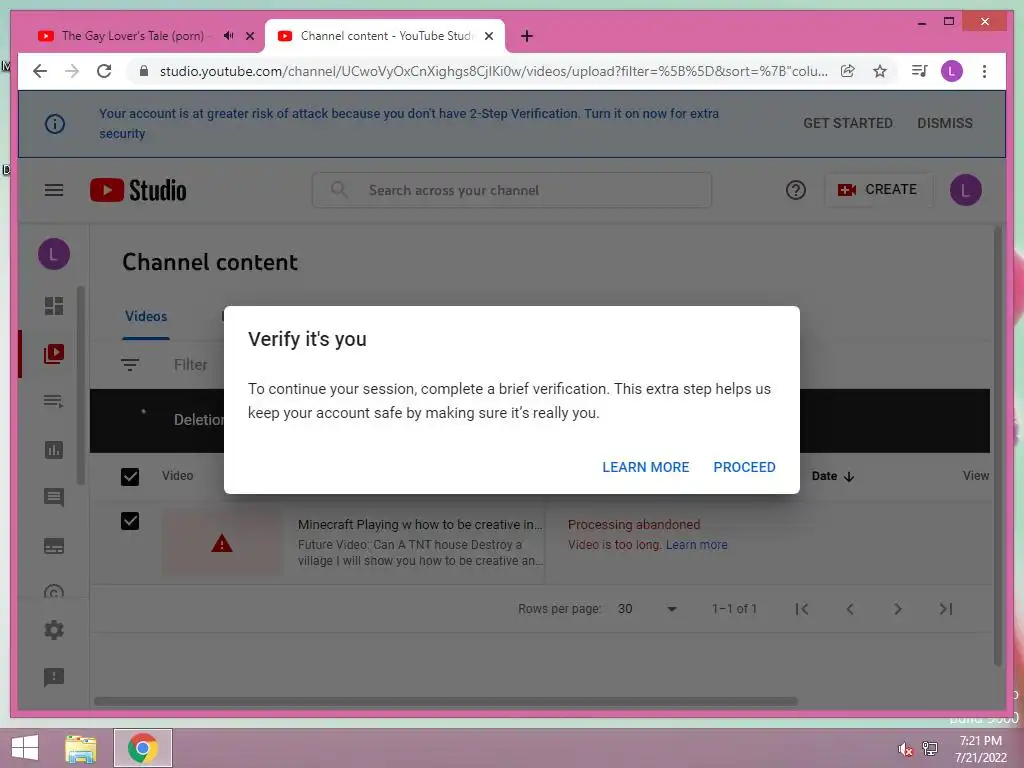Select the Videos tab
The width and height of the screenshot is (1024, 768).
[146, 316]
